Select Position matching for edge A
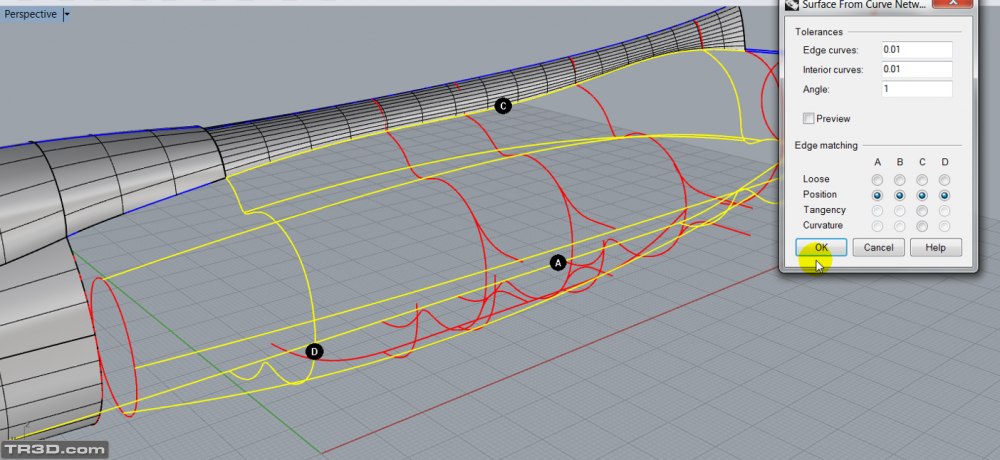The height and width of the screenshot is (460, 1000). [x=877, y=195]
